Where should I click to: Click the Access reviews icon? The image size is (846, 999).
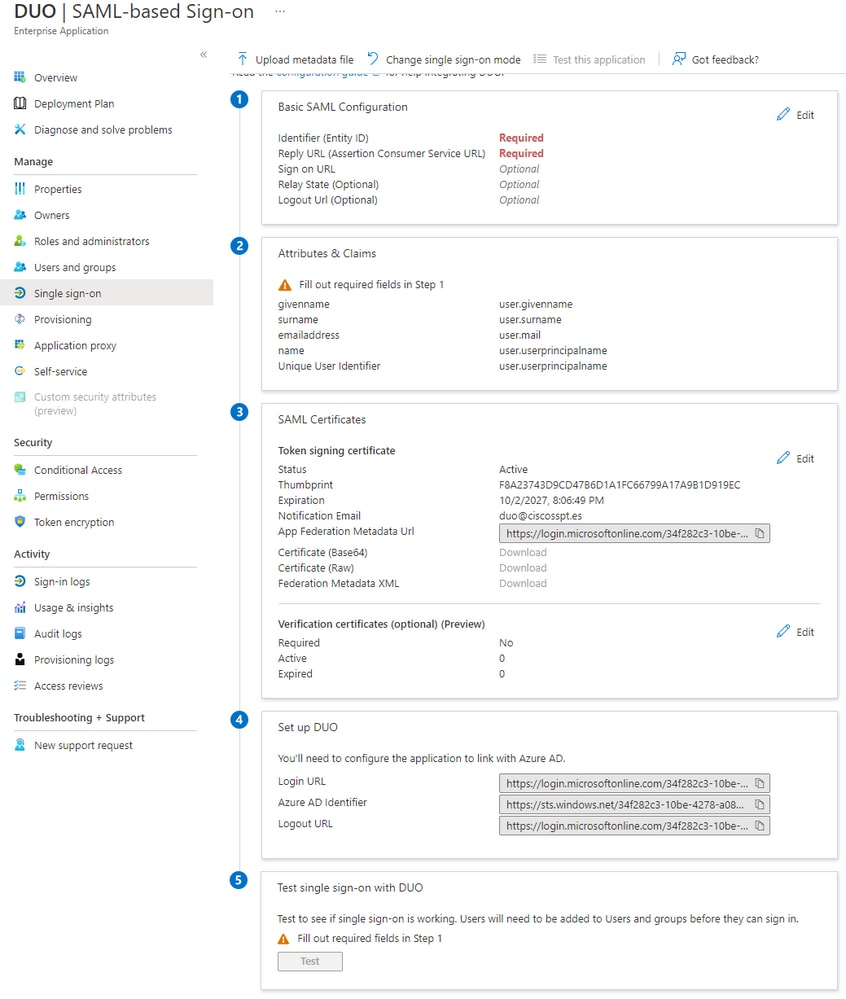click(x=20, y=686)
